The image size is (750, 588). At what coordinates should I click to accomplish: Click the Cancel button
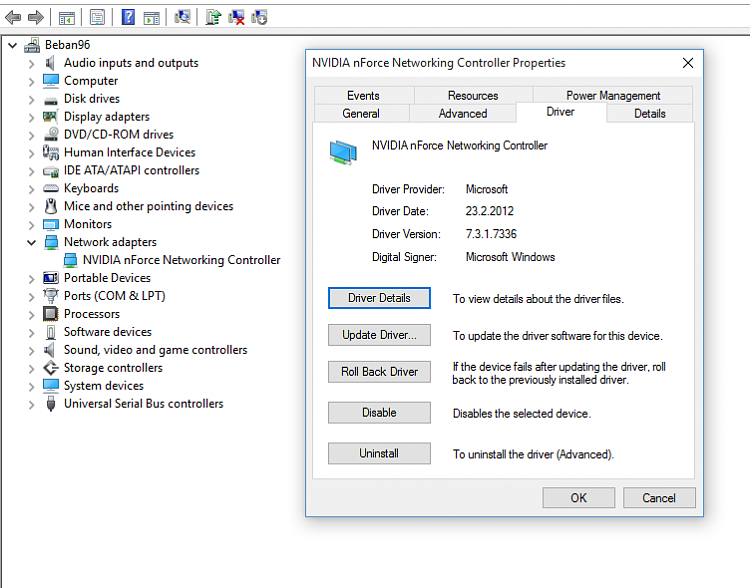tap(659, 498)
